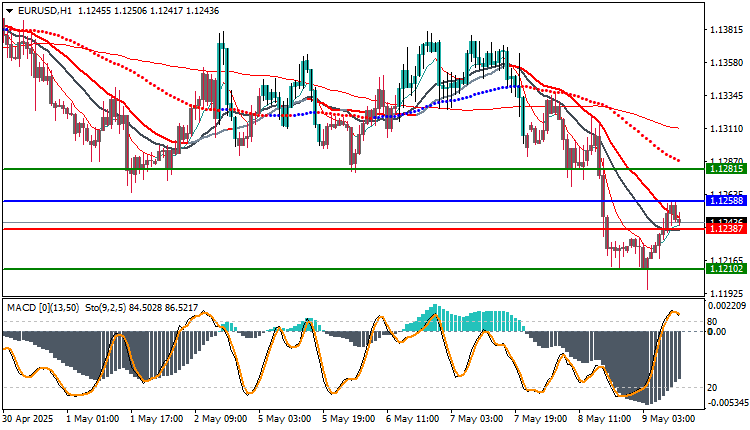Click the 1.13110 price scale value
750x430 pixels.
727,129
